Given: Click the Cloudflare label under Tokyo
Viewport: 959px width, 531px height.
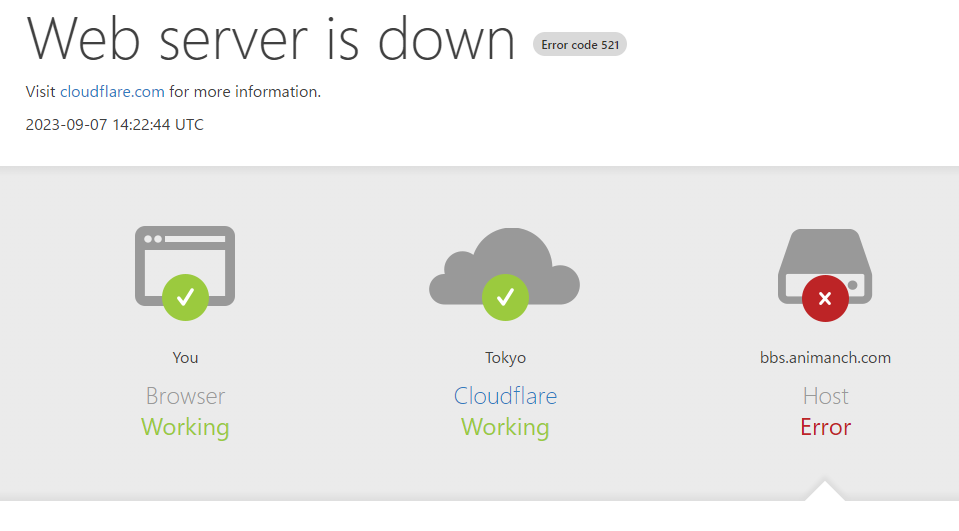Looking at the screenshot, I should [x=505, y=396].
